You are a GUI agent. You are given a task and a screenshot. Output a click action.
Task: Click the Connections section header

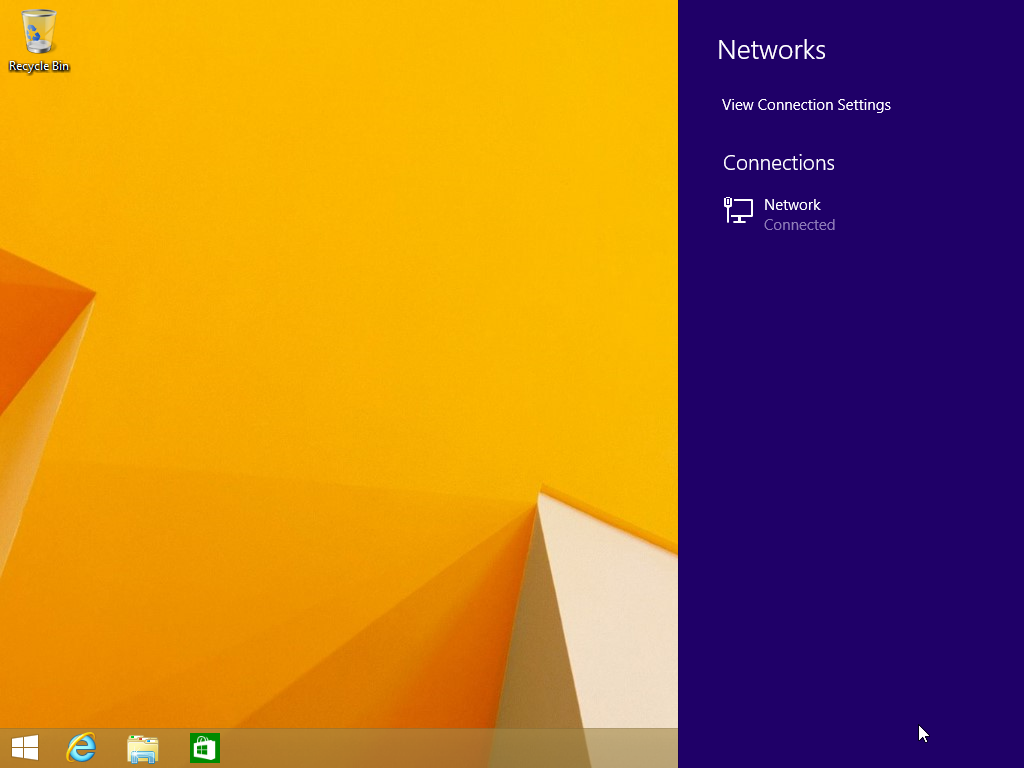tap(778, 162)
